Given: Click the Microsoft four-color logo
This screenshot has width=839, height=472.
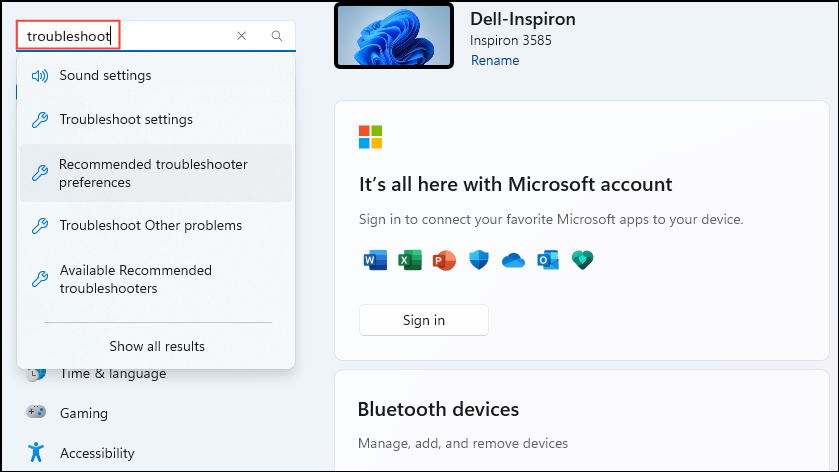Looking at the screenshot, I should pyautogui.click(x=370, y=137).
